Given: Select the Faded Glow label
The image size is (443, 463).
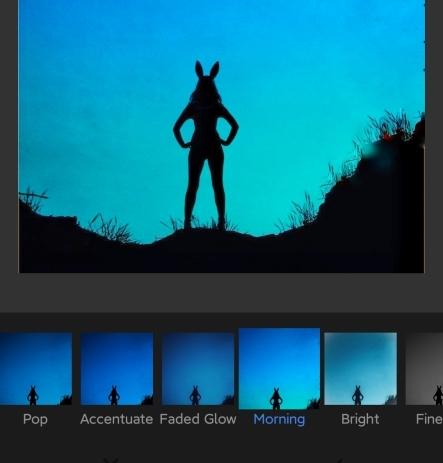Looking at the screenshot, I should pyautogui.click(x=198, y=419).
